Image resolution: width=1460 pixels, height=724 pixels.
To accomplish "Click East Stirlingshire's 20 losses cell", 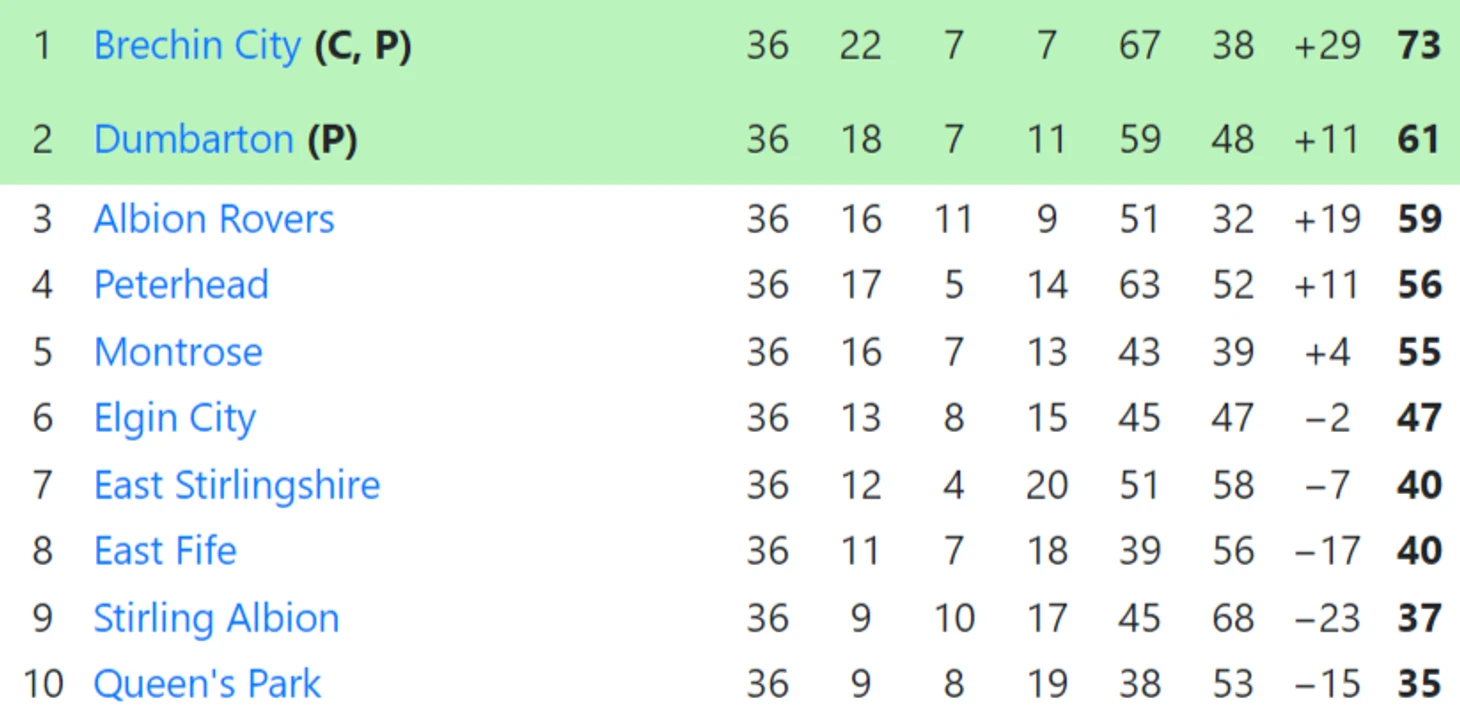I will click(x=1046, y=485).
